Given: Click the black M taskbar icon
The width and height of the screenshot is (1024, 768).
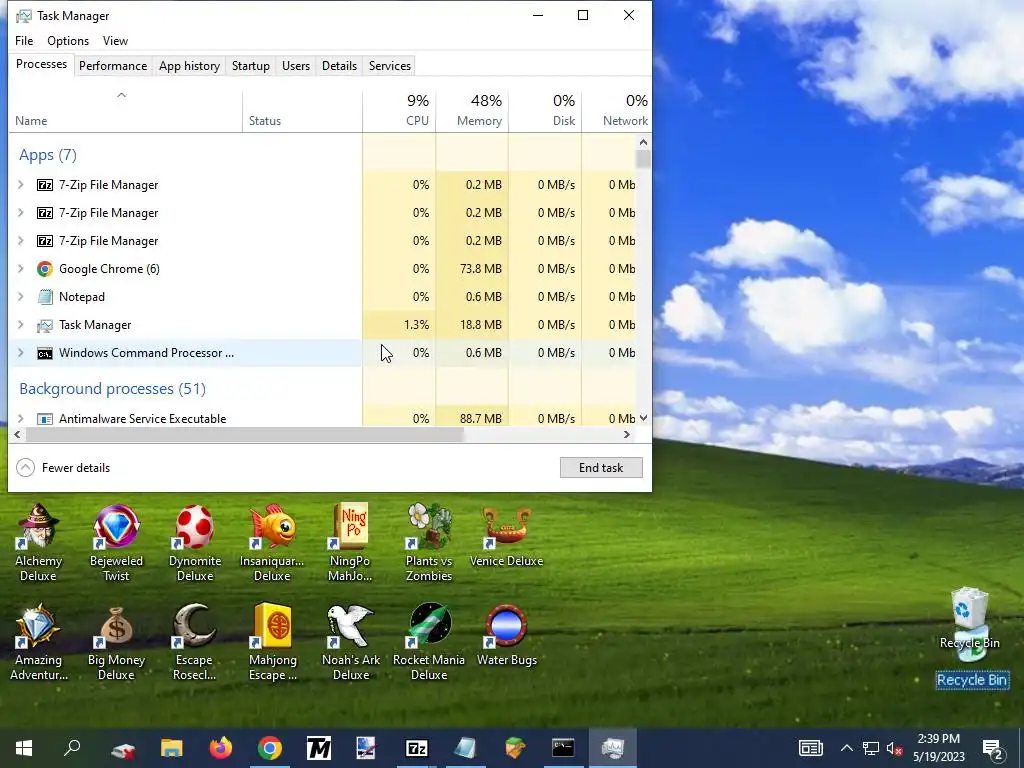Looking at the screenshot, I should [319, 748].
